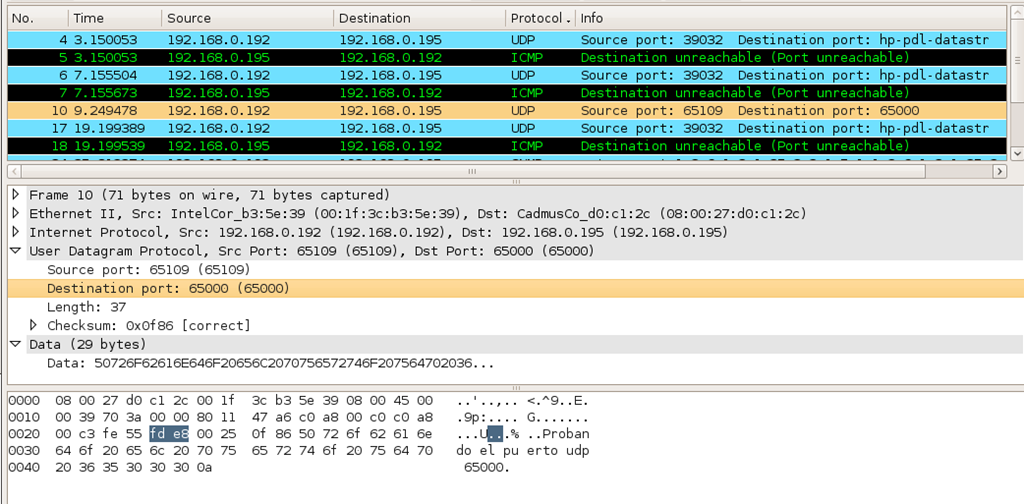Click the Info column header
This screenshot has width=1024, height=504.
[792, 18]
